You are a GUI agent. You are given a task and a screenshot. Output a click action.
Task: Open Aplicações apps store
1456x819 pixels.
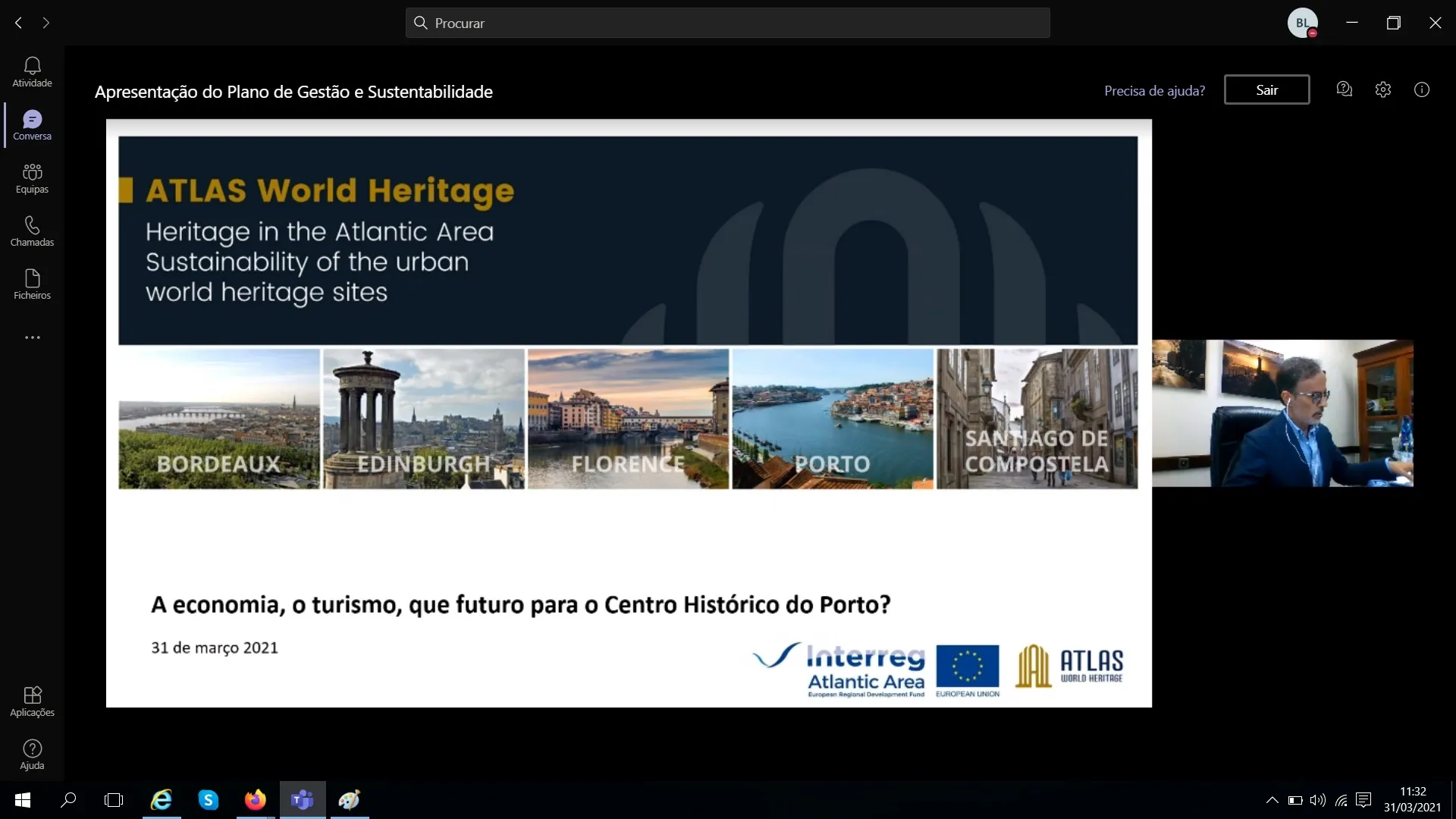(x=32, y=701)
